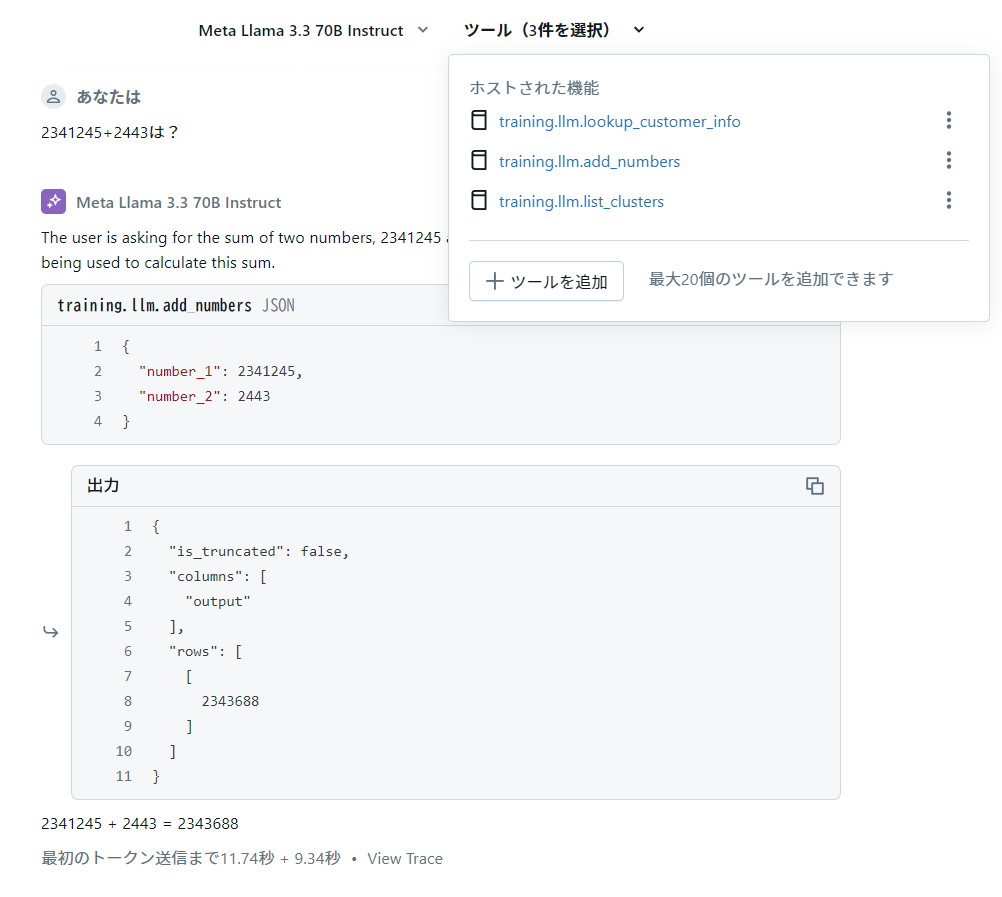Image resolution: width=1002 pixels, height=897 pixels.
Task: Click the 出力 panel header
Action: pyautogui.click(x=456, y=486)
